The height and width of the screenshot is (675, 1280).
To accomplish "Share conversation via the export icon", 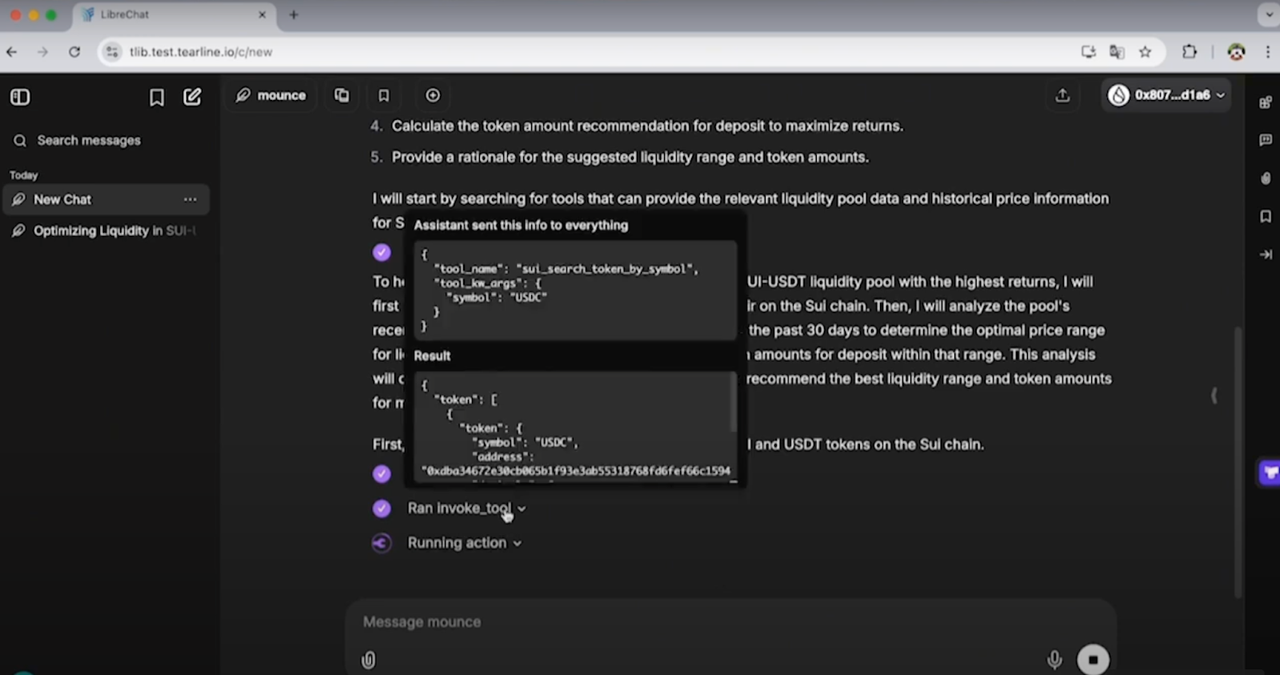I will click(1062, 95).
